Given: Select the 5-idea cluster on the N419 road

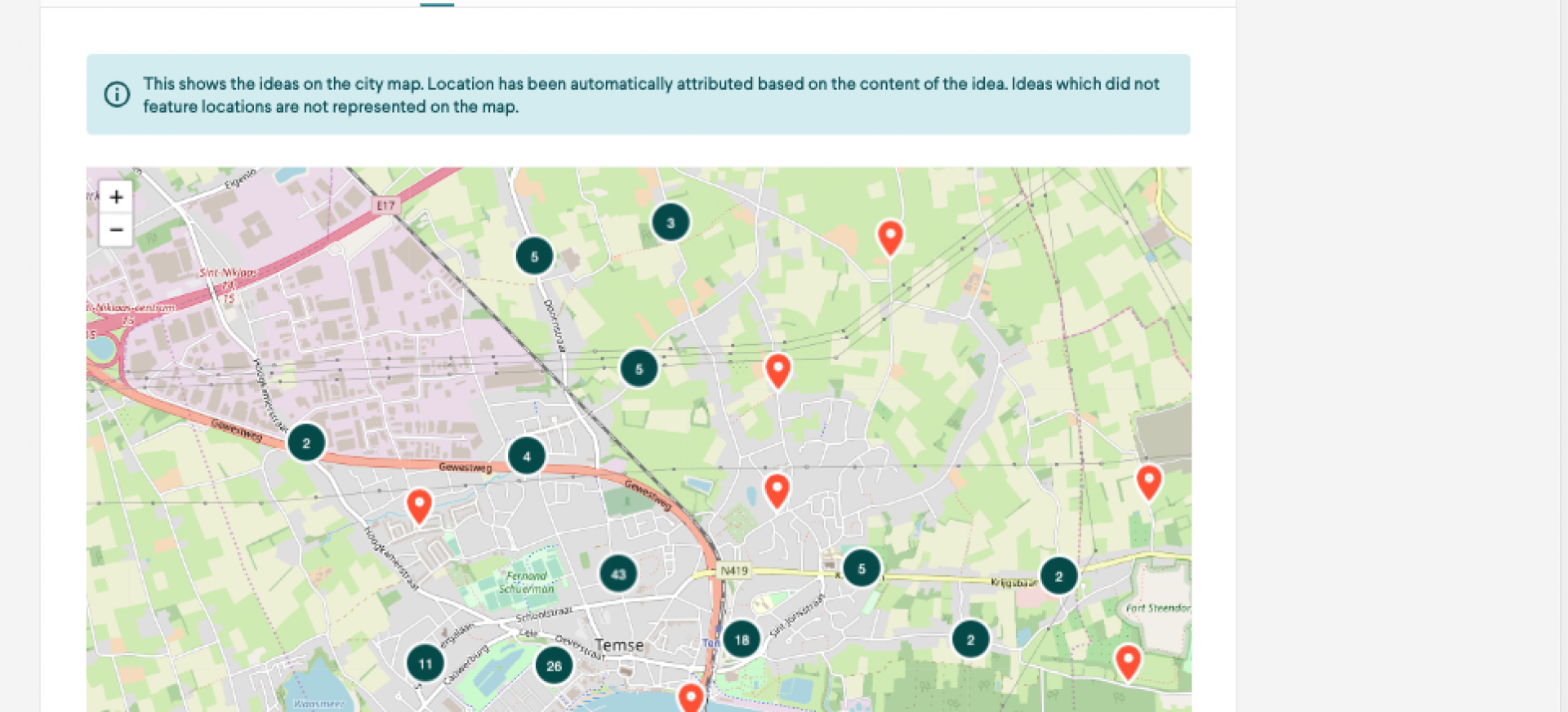Looking at the screenshot, I should tap(862, 568).
